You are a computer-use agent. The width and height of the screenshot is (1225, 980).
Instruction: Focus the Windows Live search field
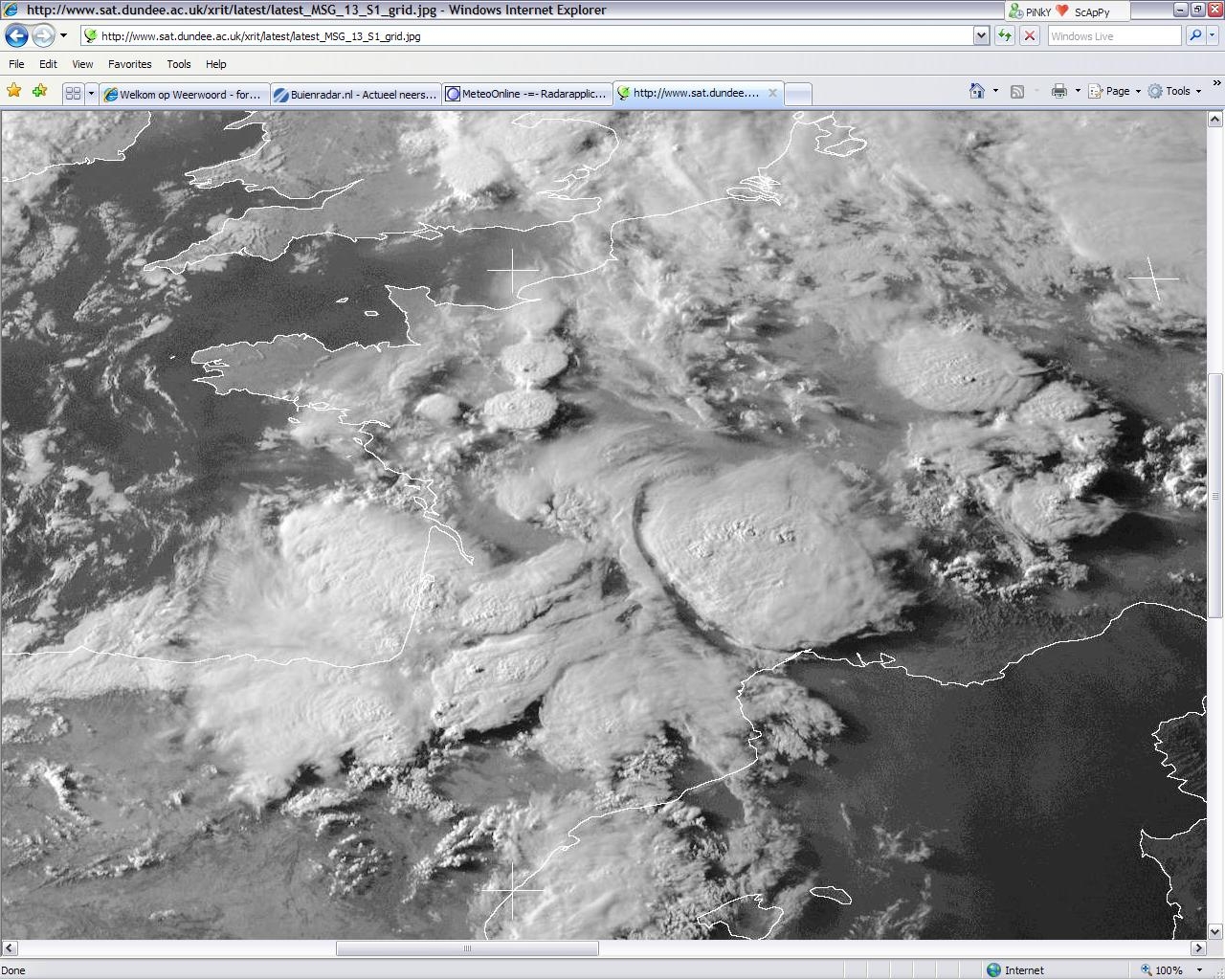(1114, 36)
